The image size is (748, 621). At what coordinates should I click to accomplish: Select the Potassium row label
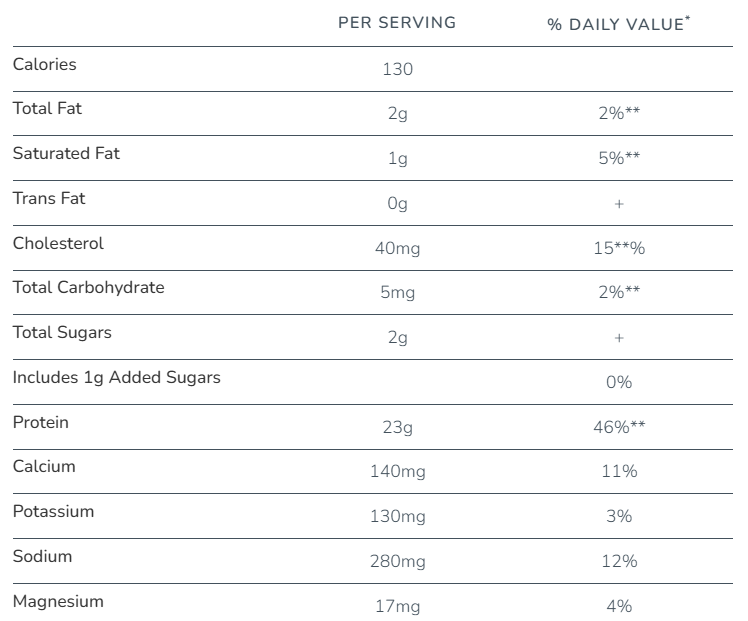[x=53, y=511]
